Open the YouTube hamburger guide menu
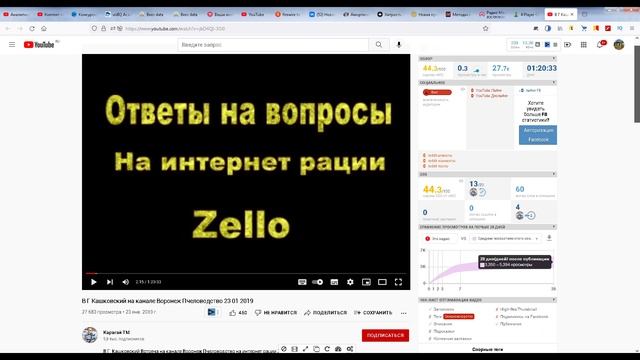The width and height of the screenshot is (640, 360). click(x=12, y=44)
